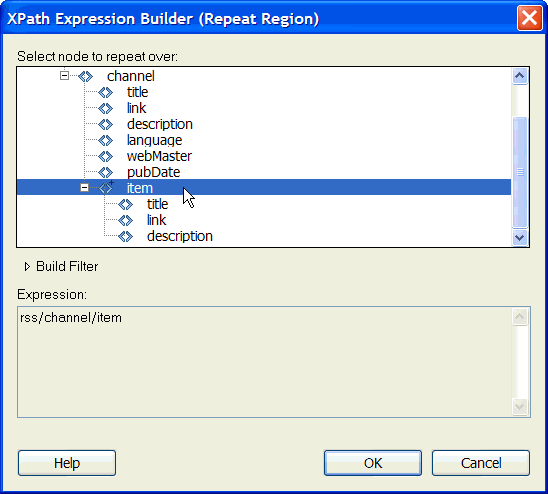Expand the Build Filter section
548x494 pixels.
(x=27, y=267)
